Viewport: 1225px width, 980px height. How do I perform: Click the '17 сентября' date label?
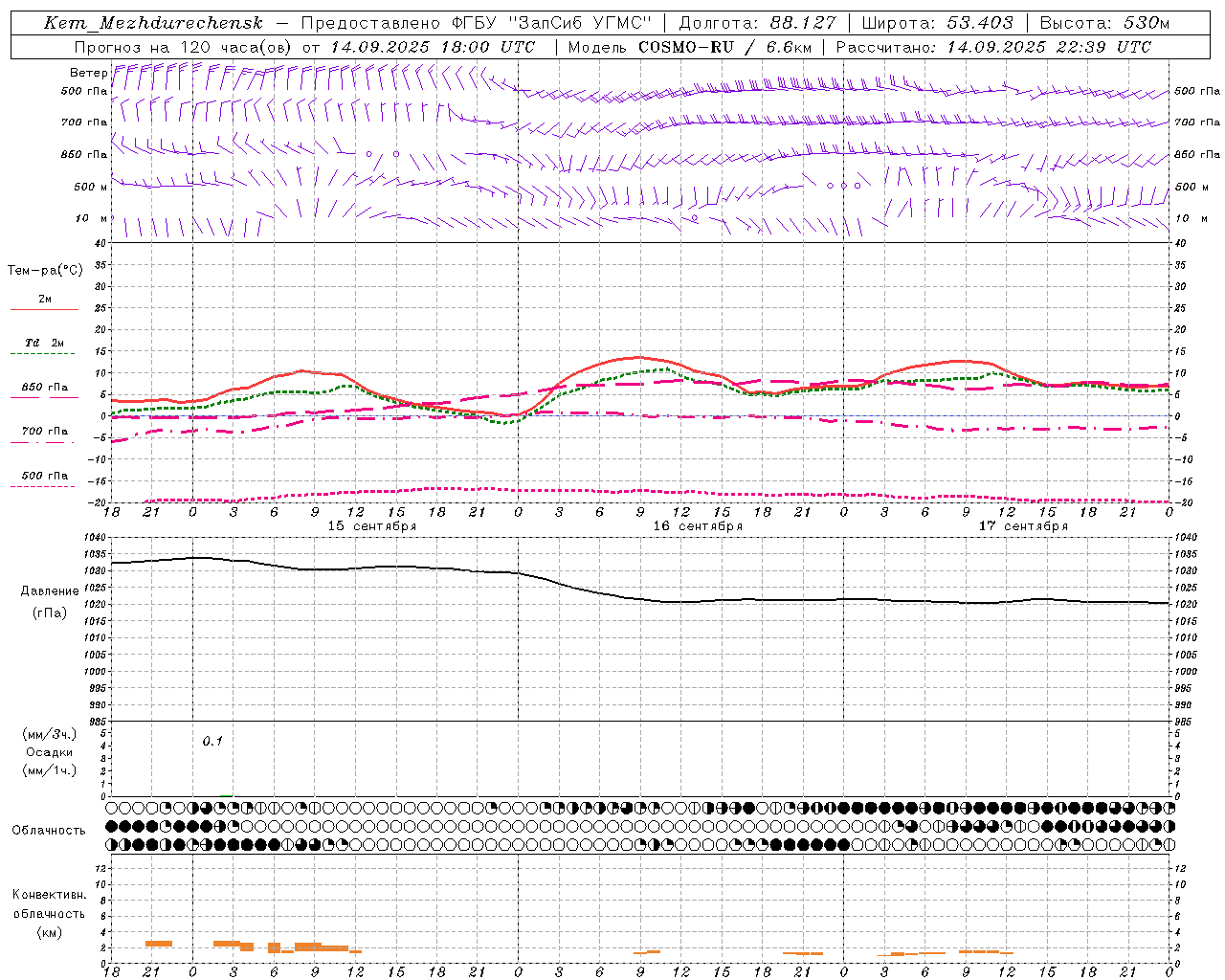[1023, 526]
